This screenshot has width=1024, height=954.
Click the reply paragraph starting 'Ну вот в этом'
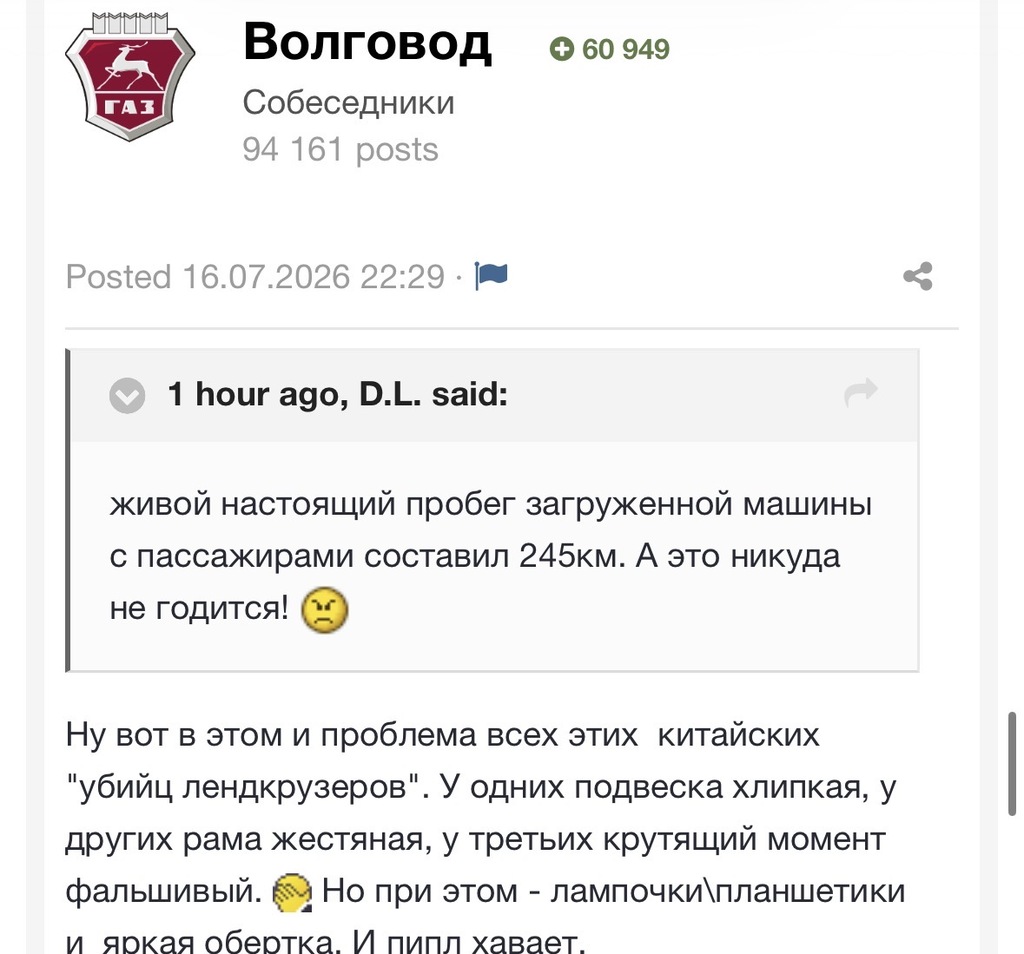(485, 838)
